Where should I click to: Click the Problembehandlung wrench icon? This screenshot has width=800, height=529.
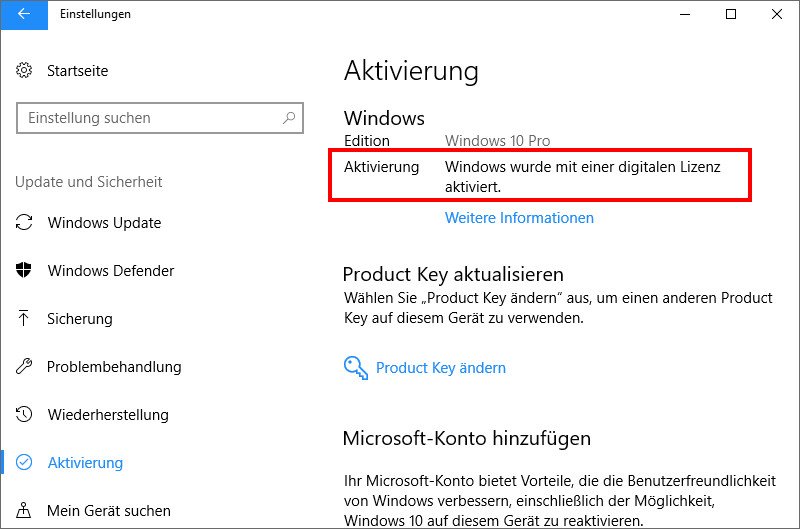(x=24, y=366)
